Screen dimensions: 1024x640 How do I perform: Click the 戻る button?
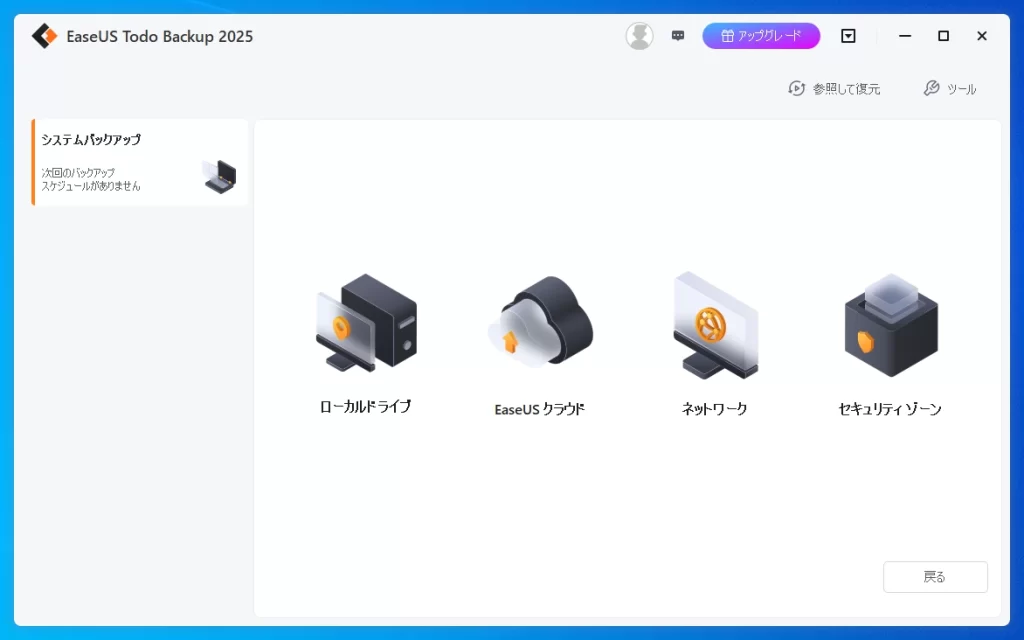935,577
